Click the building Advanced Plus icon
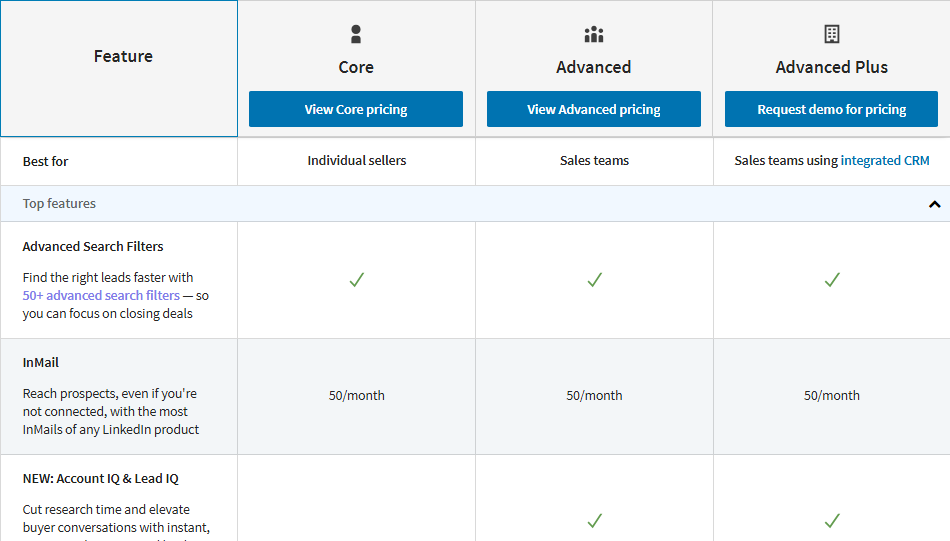 (x=832, y=34)
